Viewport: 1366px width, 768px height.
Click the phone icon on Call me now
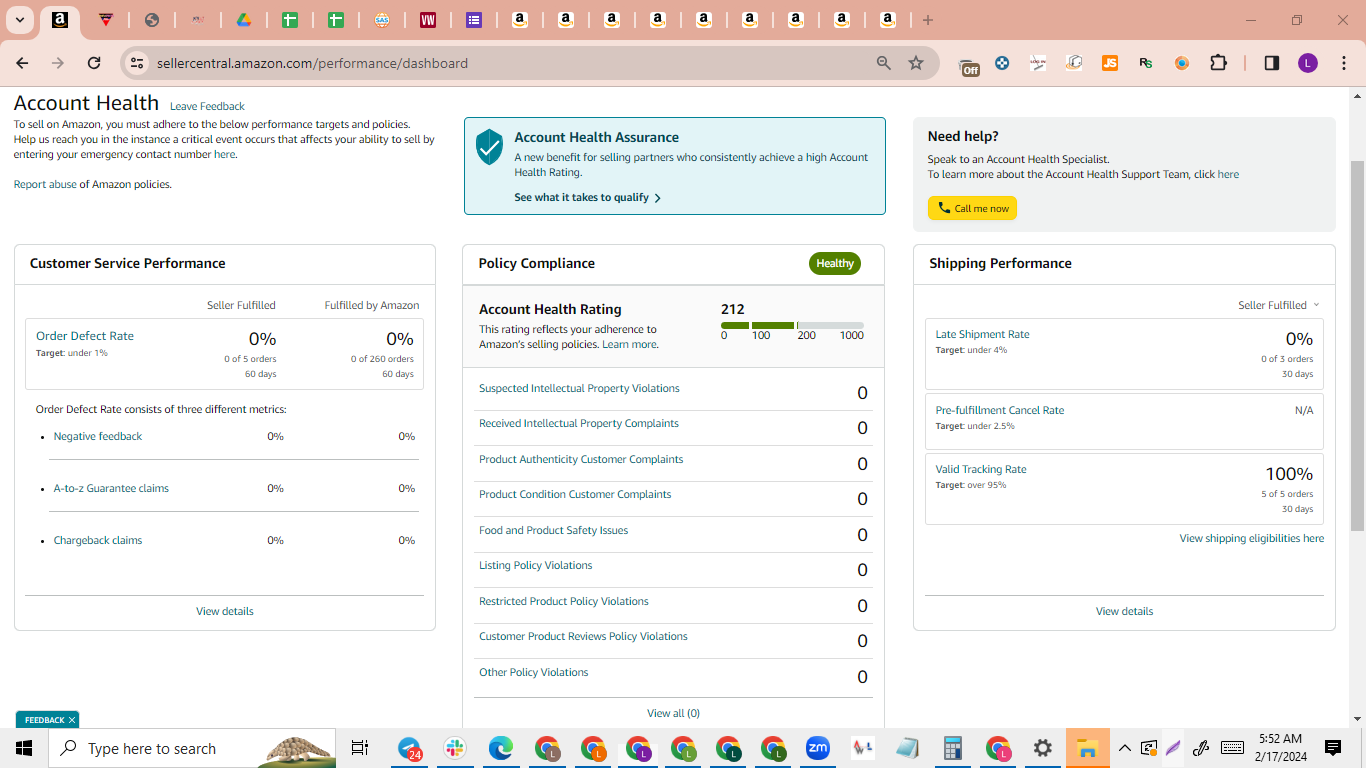944,208
